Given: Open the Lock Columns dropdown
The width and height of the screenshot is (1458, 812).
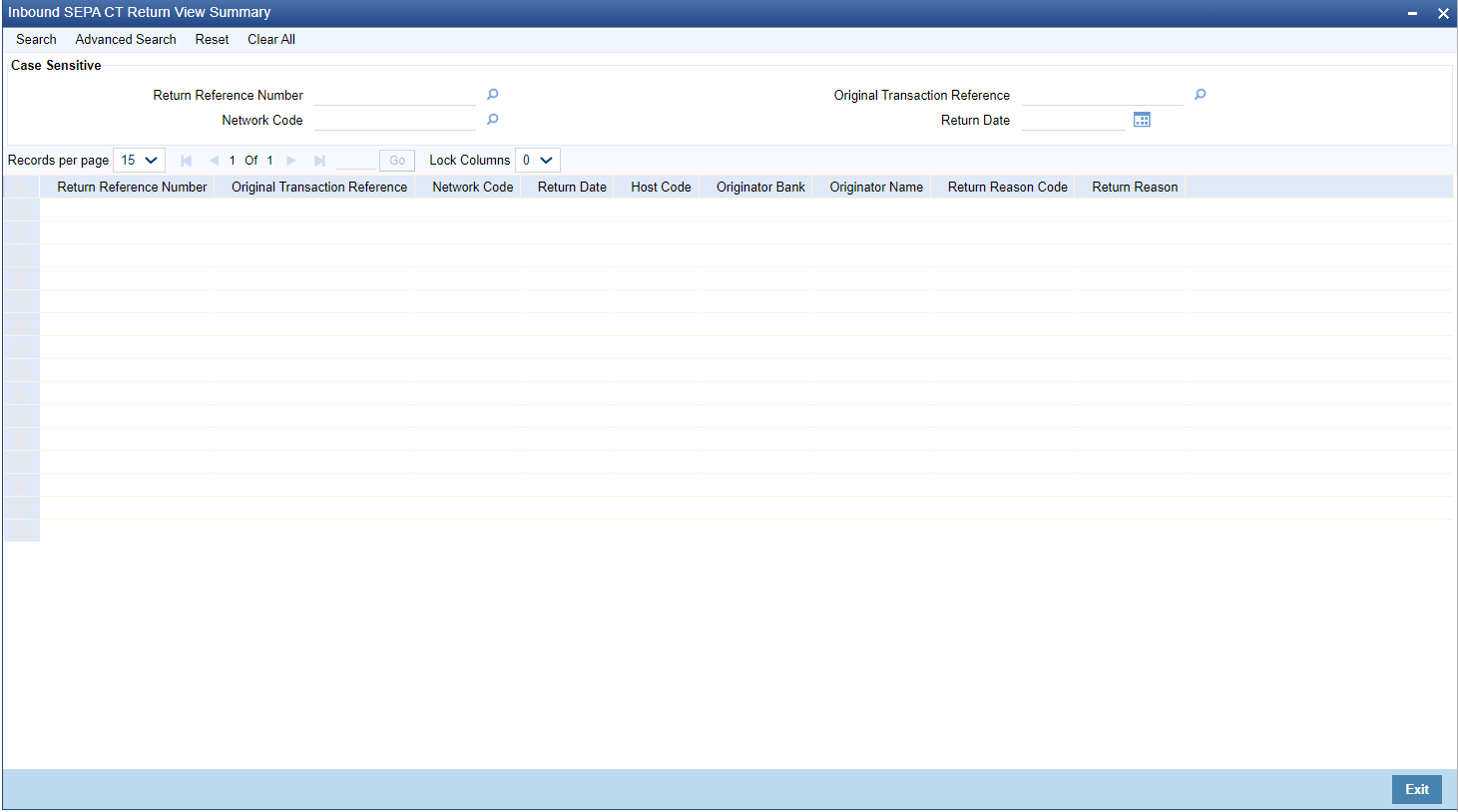Looking at the screenshot, I should (538, 161).
